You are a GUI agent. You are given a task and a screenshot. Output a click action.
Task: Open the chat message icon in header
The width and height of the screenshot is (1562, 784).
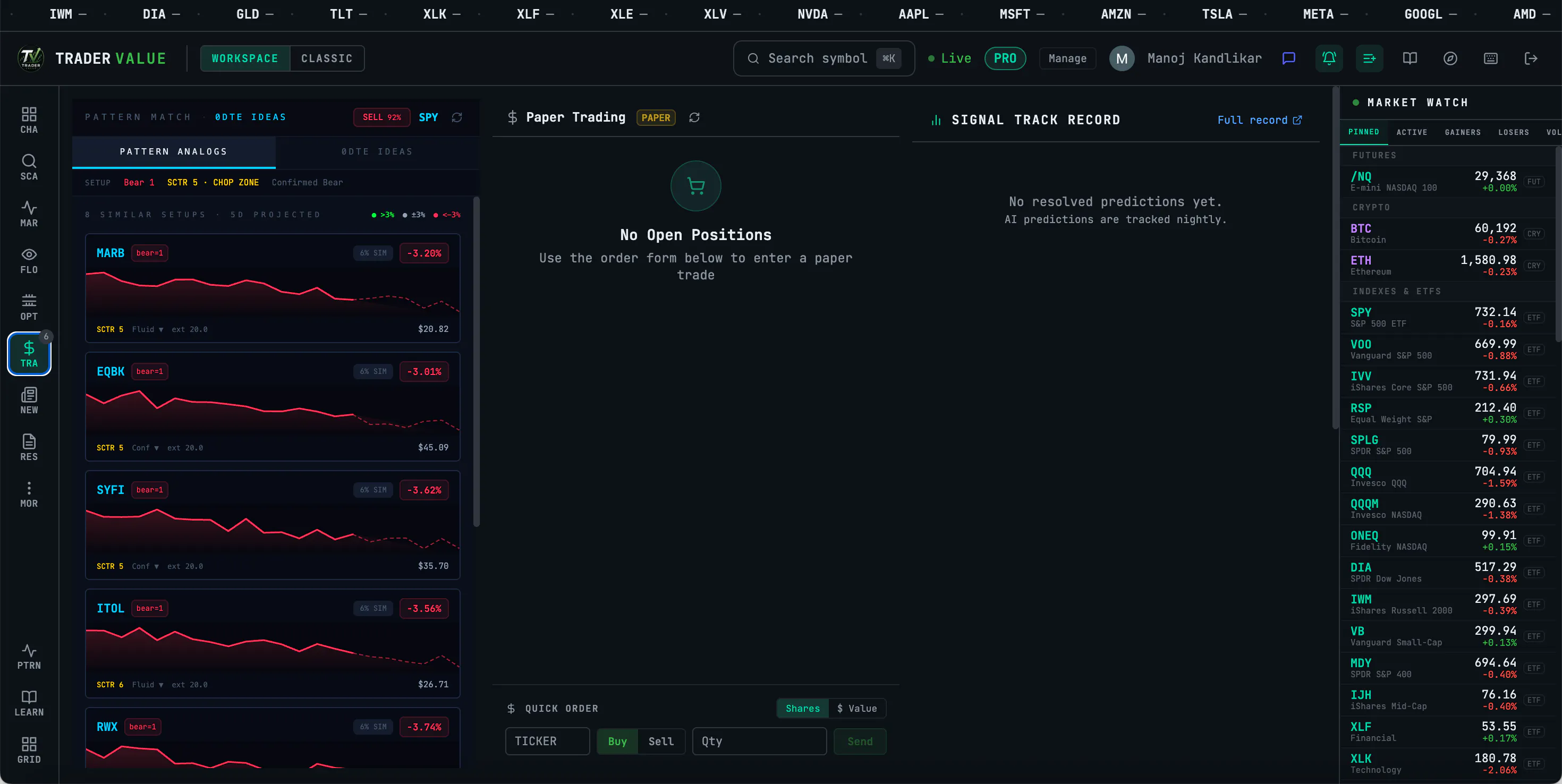point(1288,58)
